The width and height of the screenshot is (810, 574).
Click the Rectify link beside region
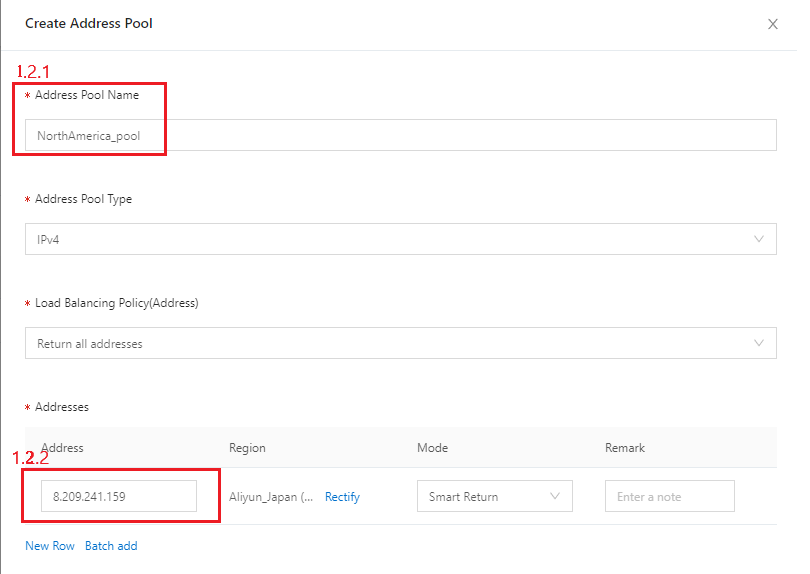(342, 496)
